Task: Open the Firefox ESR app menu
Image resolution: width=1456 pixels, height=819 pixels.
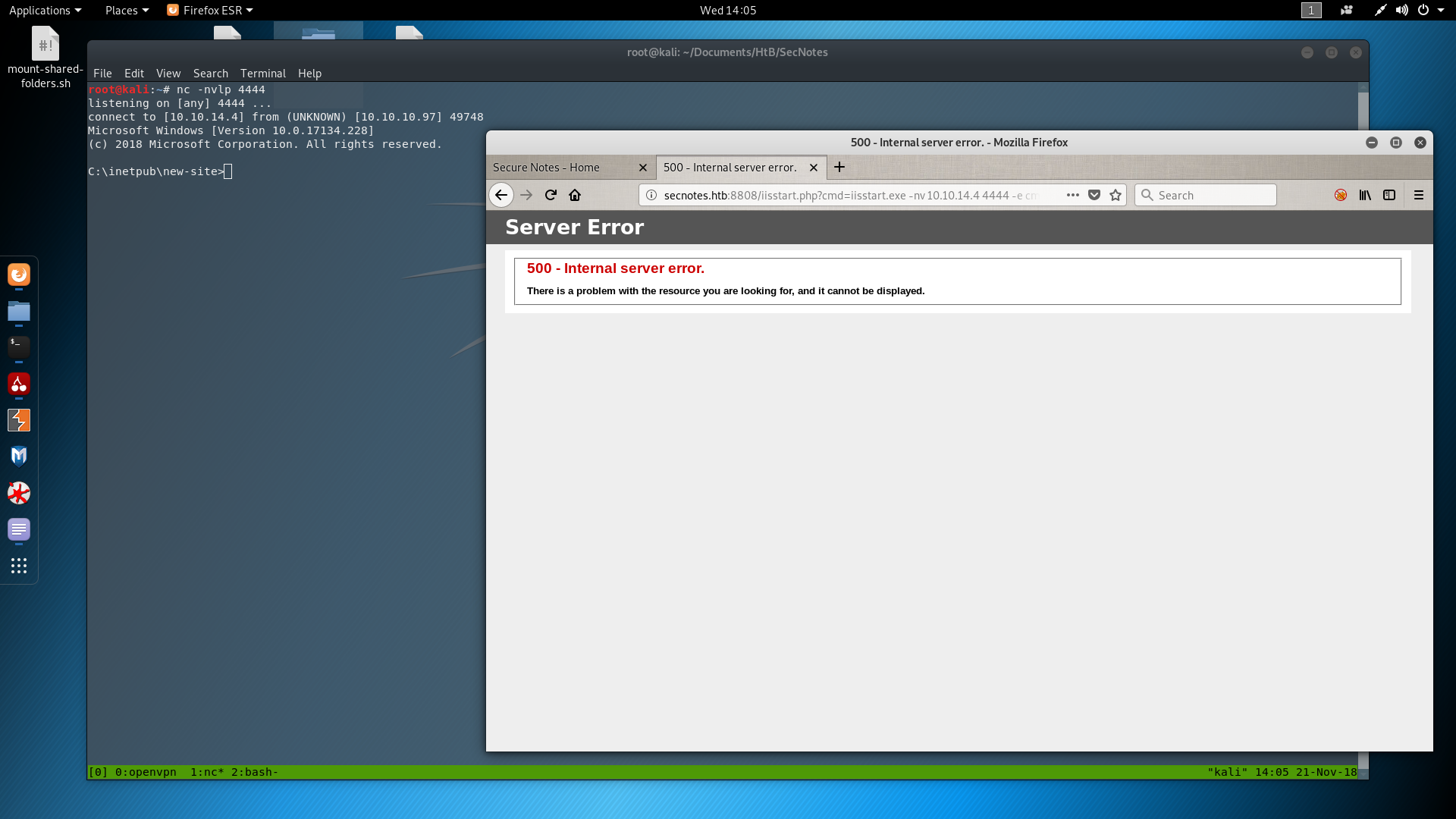Action: click(x=210, y=10)
